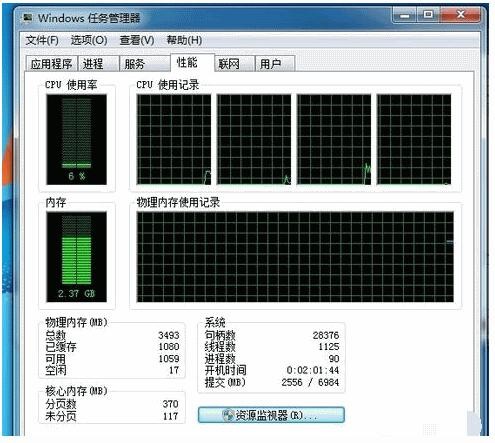Click the 已缓存 value 1080
Image resolution: width=495 pixels, height=443 pixels.
coord(169,347)
